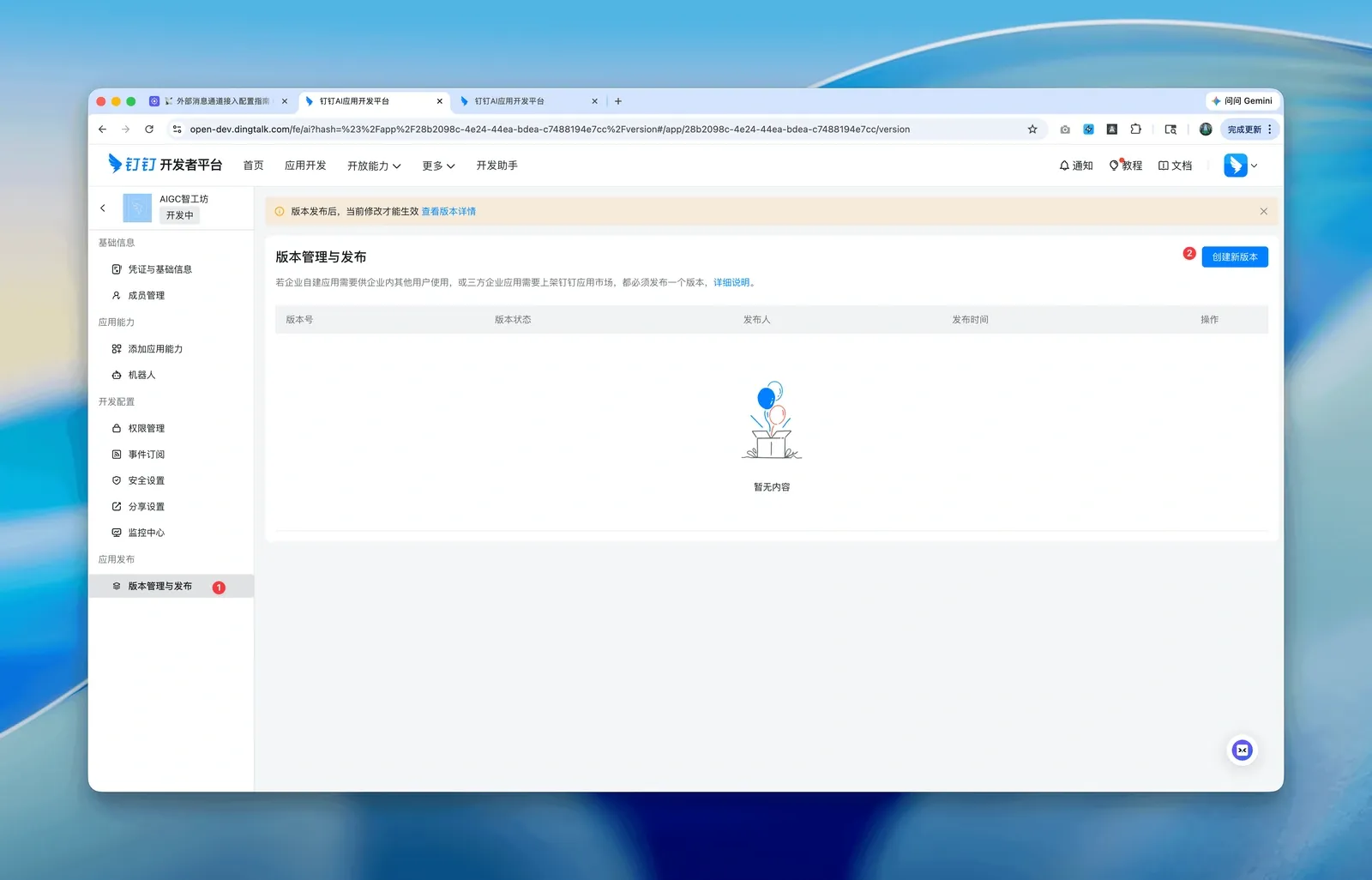Viewport: 1372px width, 880px height.
Task: Open 教程 tutorials
Action: point(1126,166)
